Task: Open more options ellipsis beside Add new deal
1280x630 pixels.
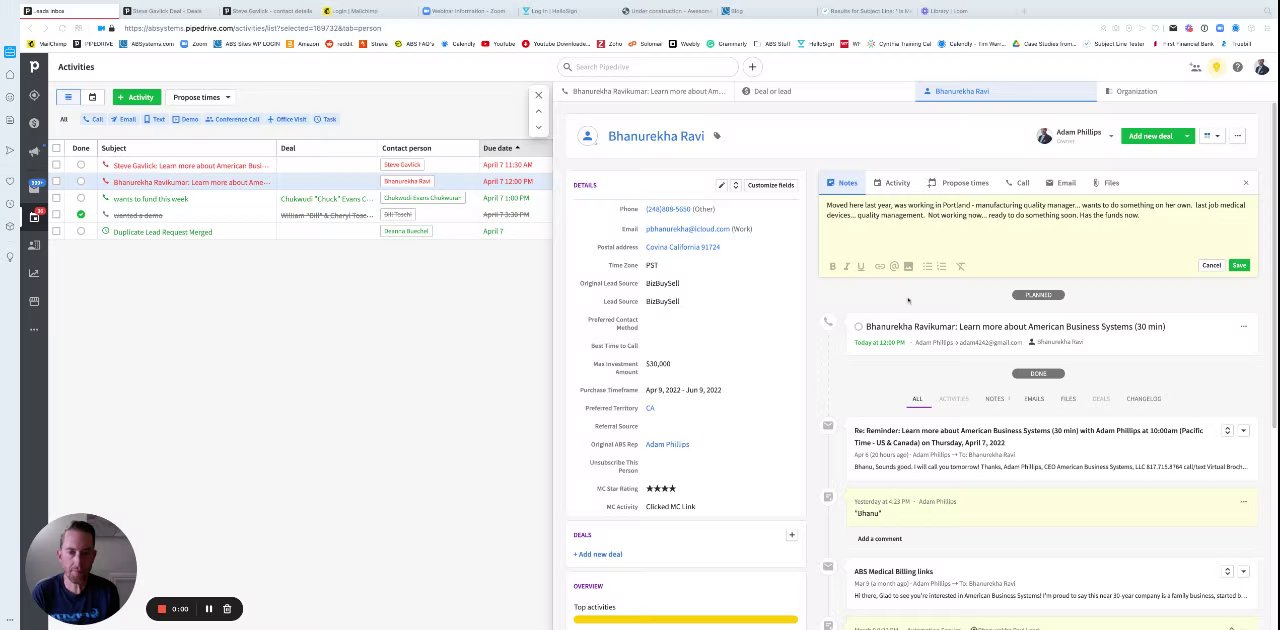Action: click(x=1237, y=136)
